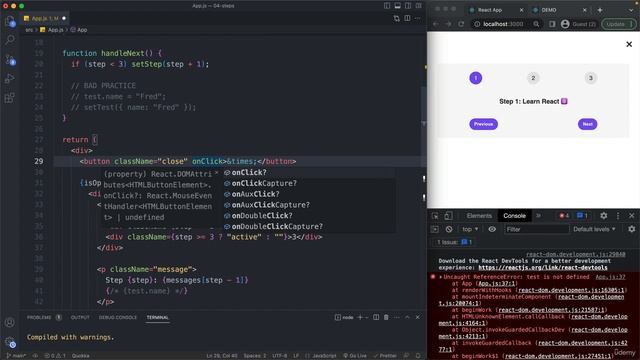The image size is (640, 360).
Task: Open DevTools settings gear
Action: 603,216
